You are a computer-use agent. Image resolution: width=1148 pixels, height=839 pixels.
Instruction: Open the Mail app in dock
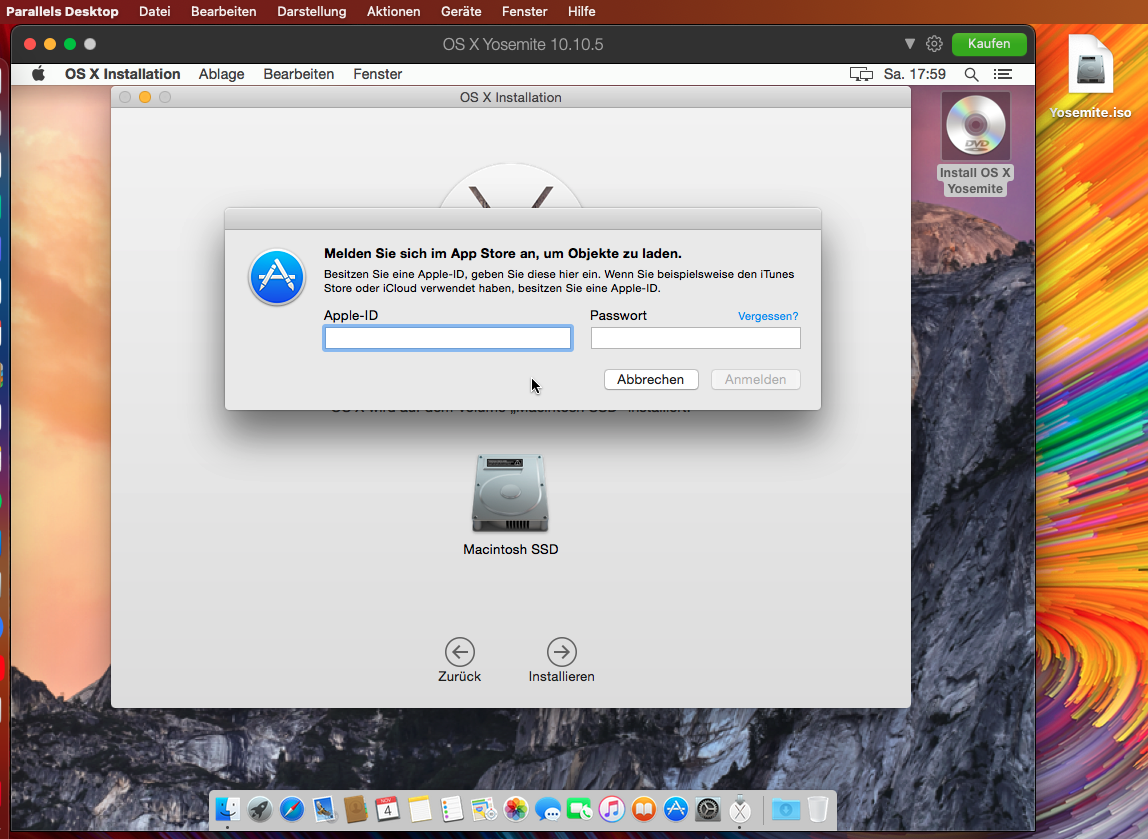click(x=324, y=809)
